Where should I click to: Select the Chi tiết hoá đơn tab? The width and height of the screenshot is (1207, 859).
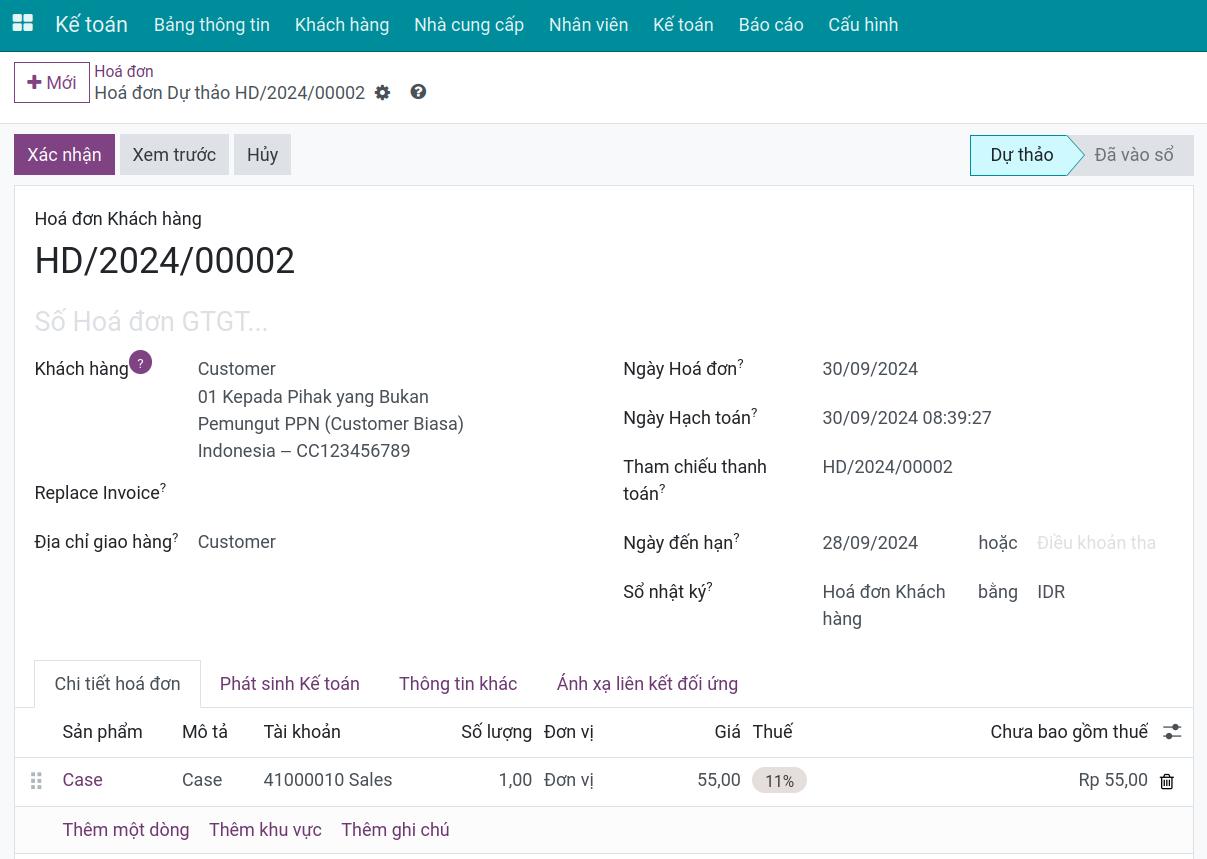coord(118,684)
